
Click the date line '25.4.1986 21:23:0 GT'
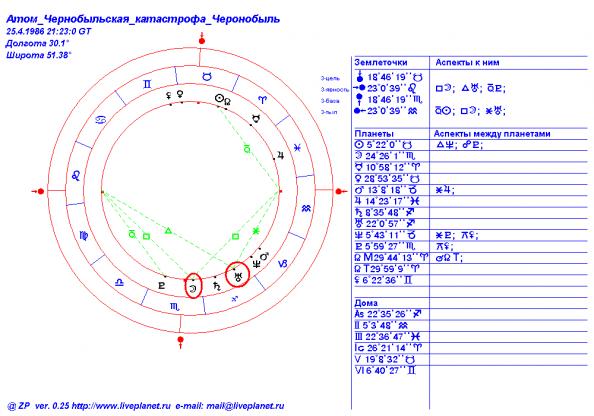(x=48, y=31)
